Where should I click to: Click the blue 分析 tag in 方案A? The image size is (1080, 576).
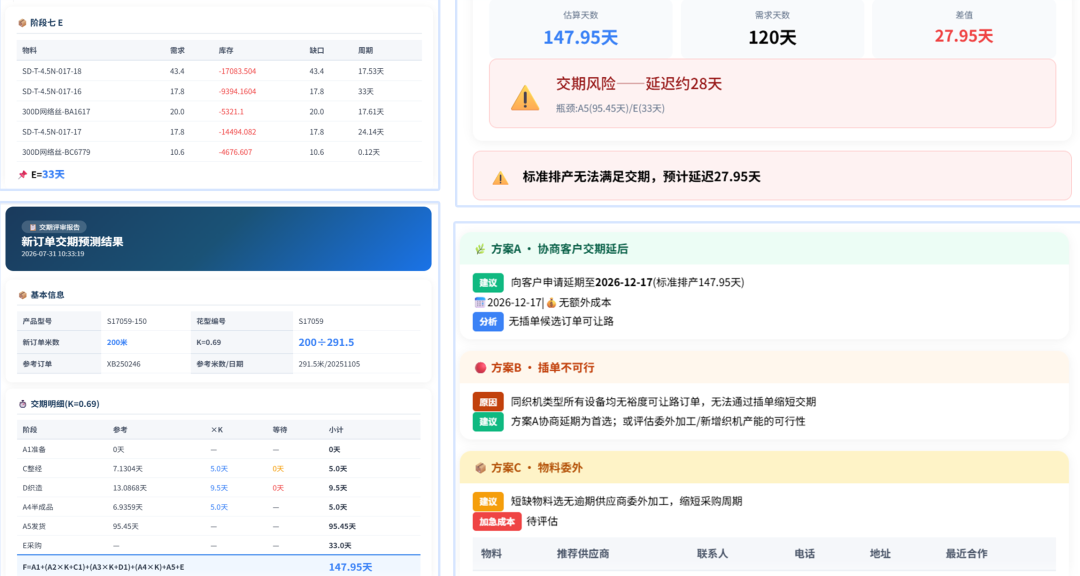[x=488, y=322]
